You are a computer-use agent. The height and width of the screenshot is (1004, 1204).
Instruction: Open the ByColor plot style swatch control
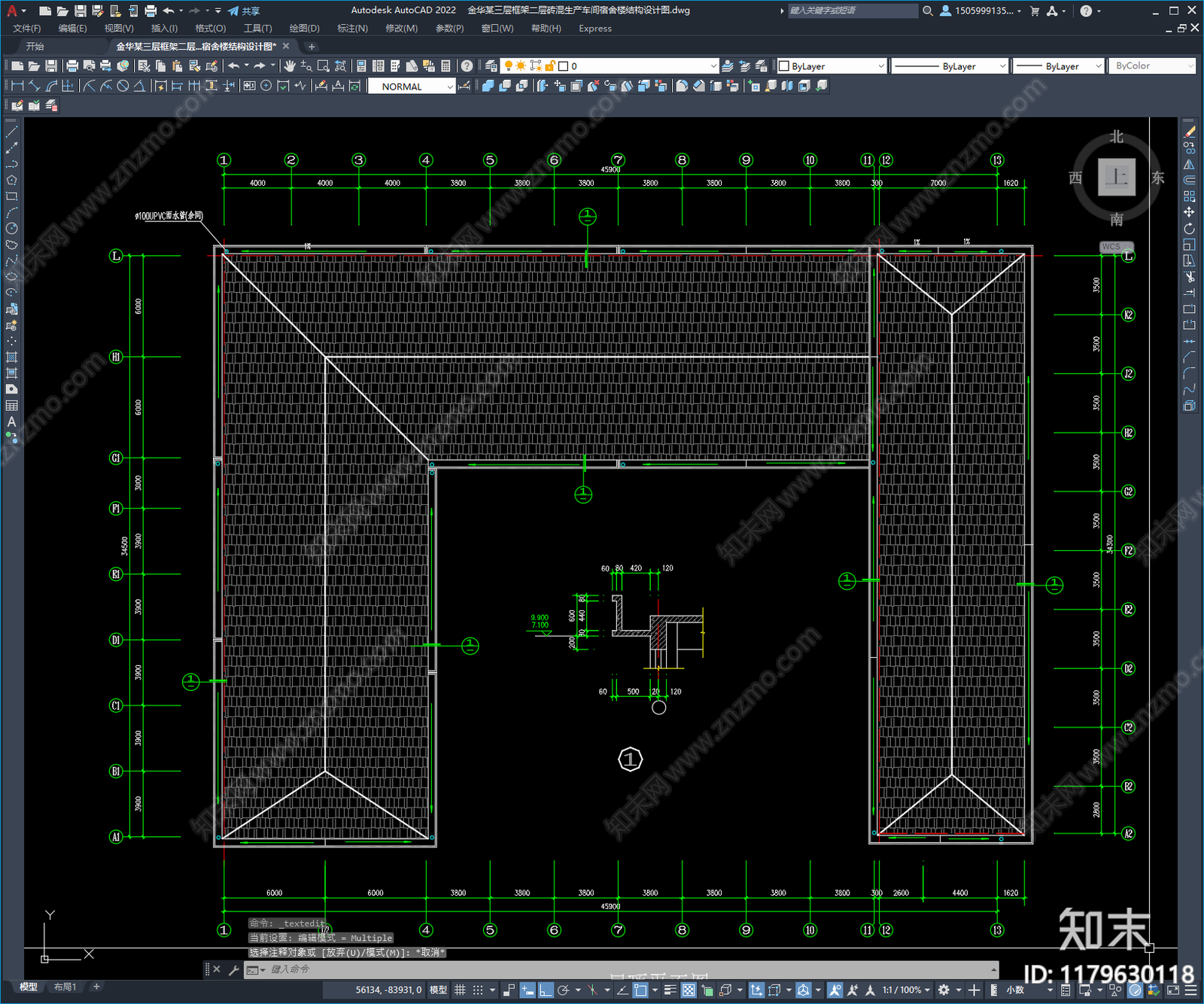pyautogui.click(x=1151, y=66)
